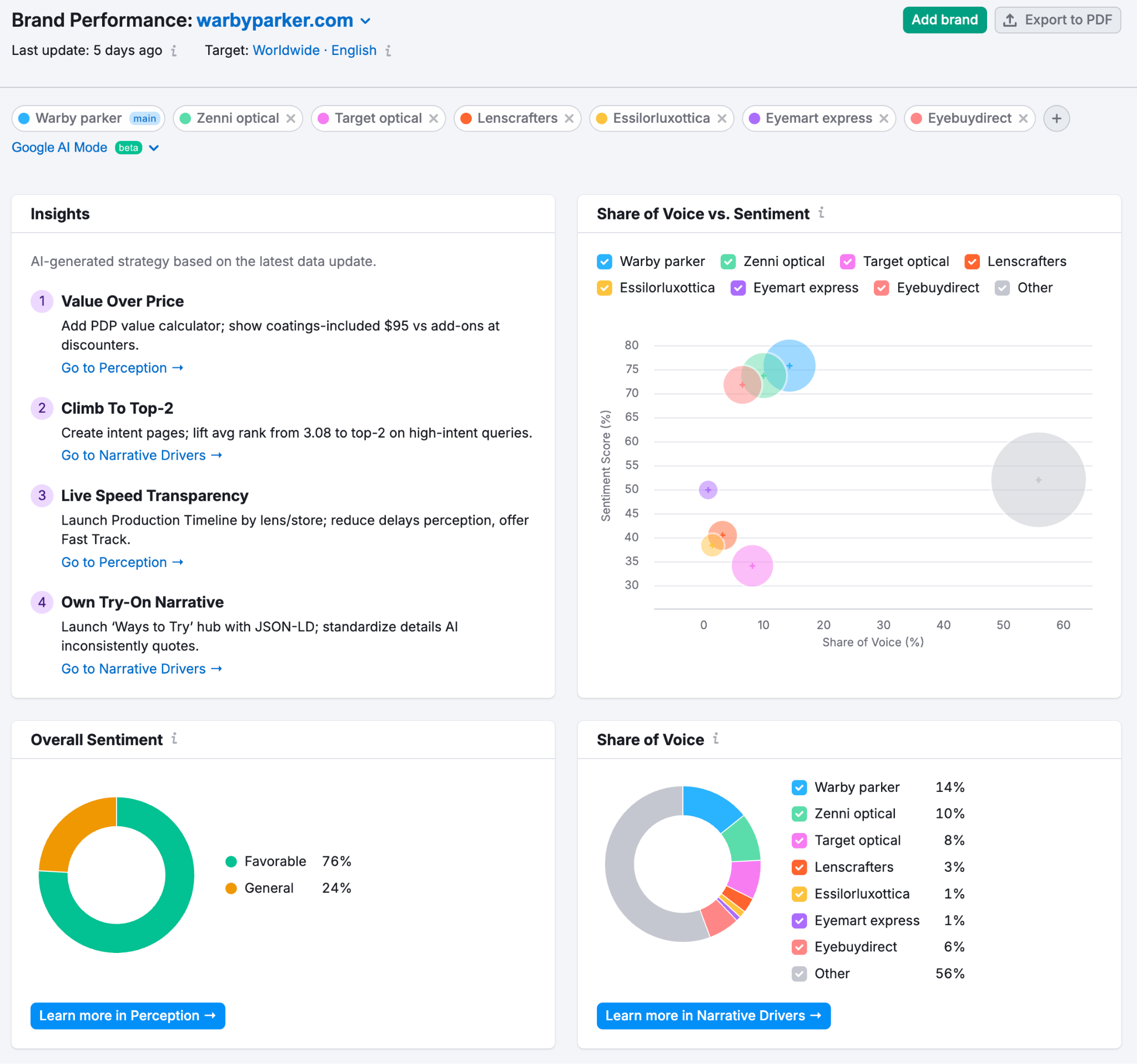This screenshot has width=1137, height=1064.
Task: Click the Export to PDF upload icon
Action: point(1010,20)
